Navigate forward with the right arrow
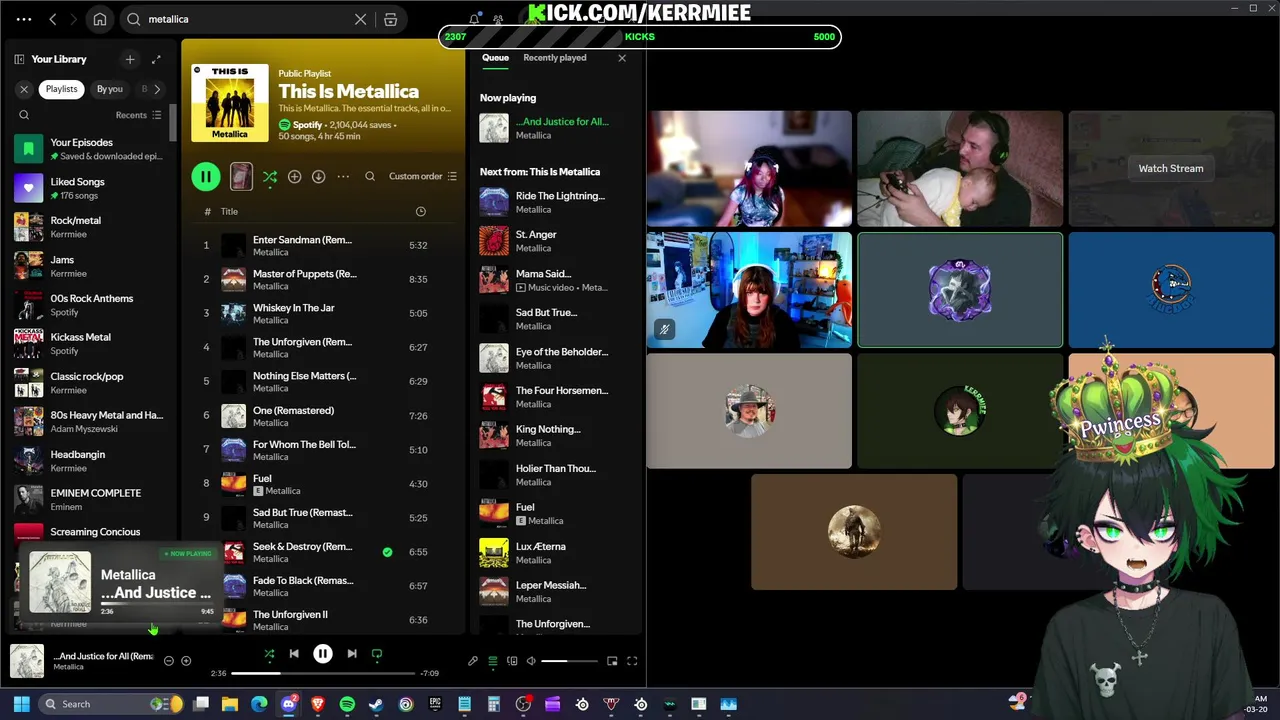The width and height of the screenshot is (1280, 720). pos(75,19)
